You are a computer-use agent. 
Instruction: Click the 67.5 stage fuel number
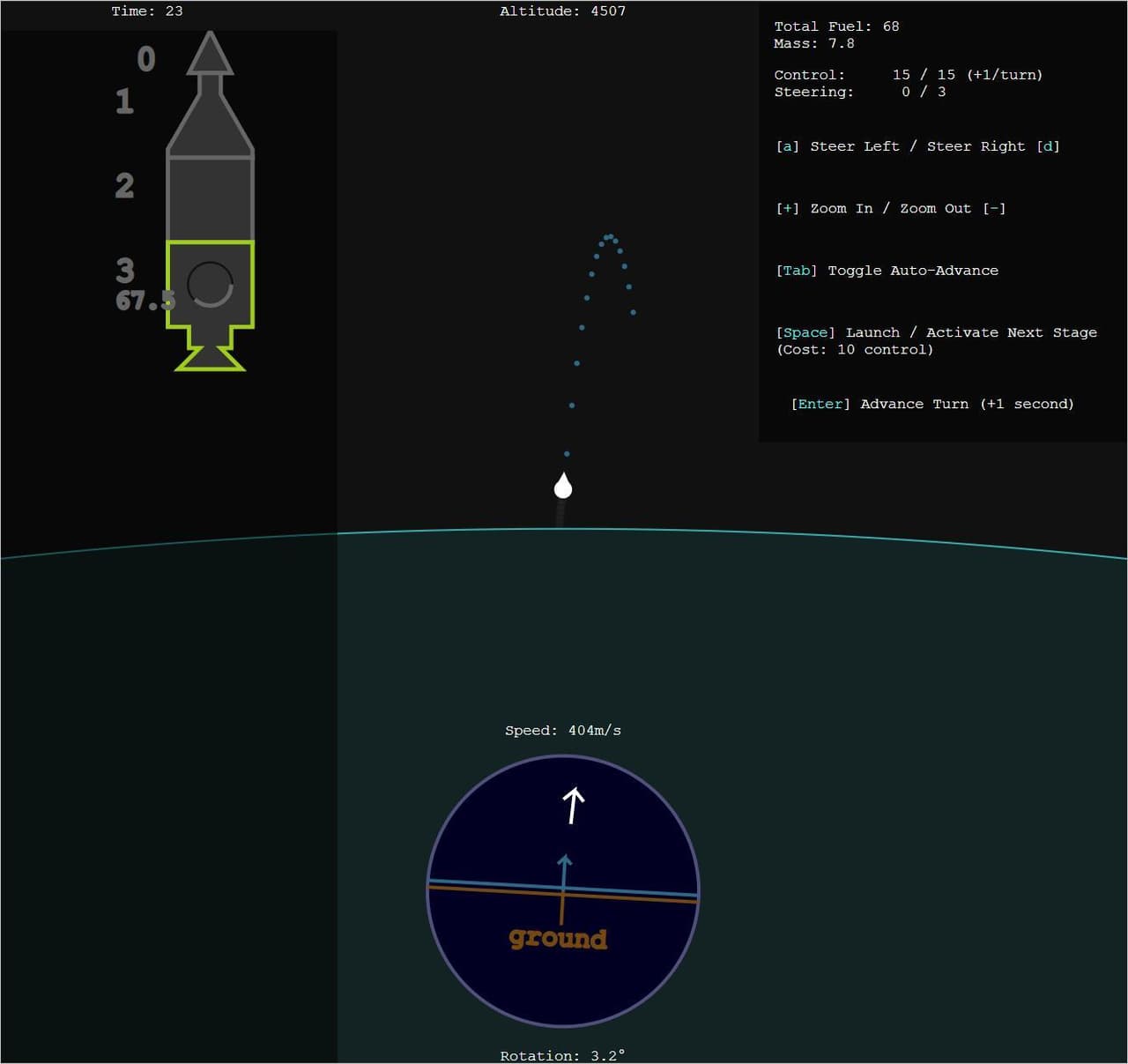[145, 301]
